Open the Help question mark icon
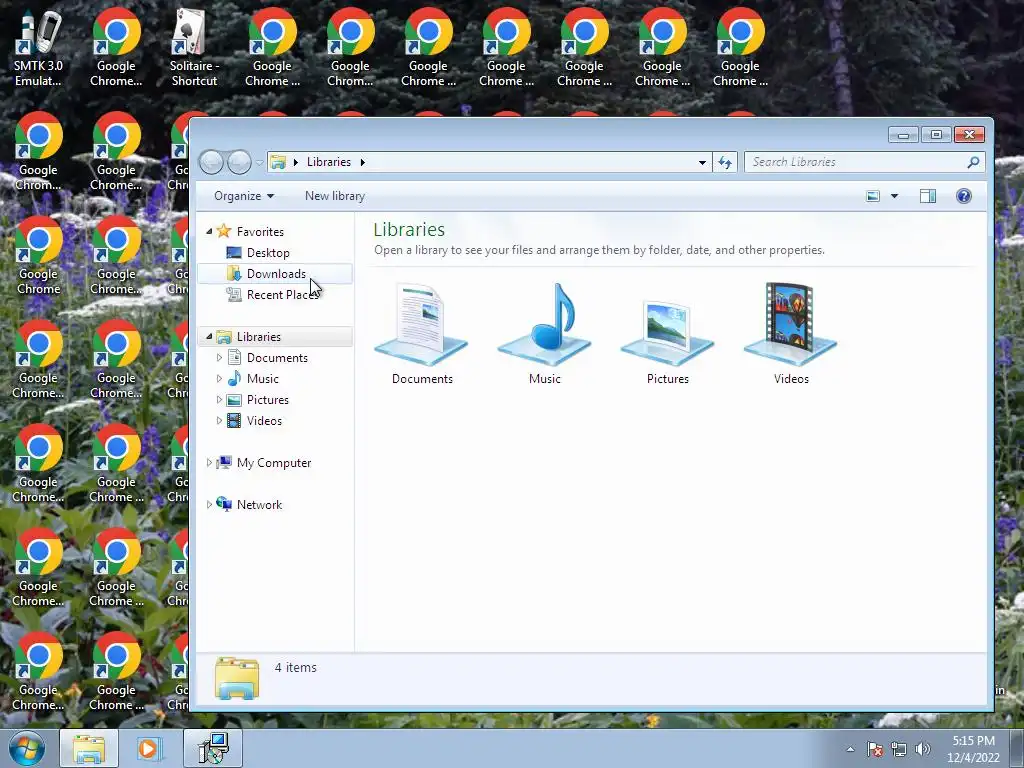 coord(963,196)
